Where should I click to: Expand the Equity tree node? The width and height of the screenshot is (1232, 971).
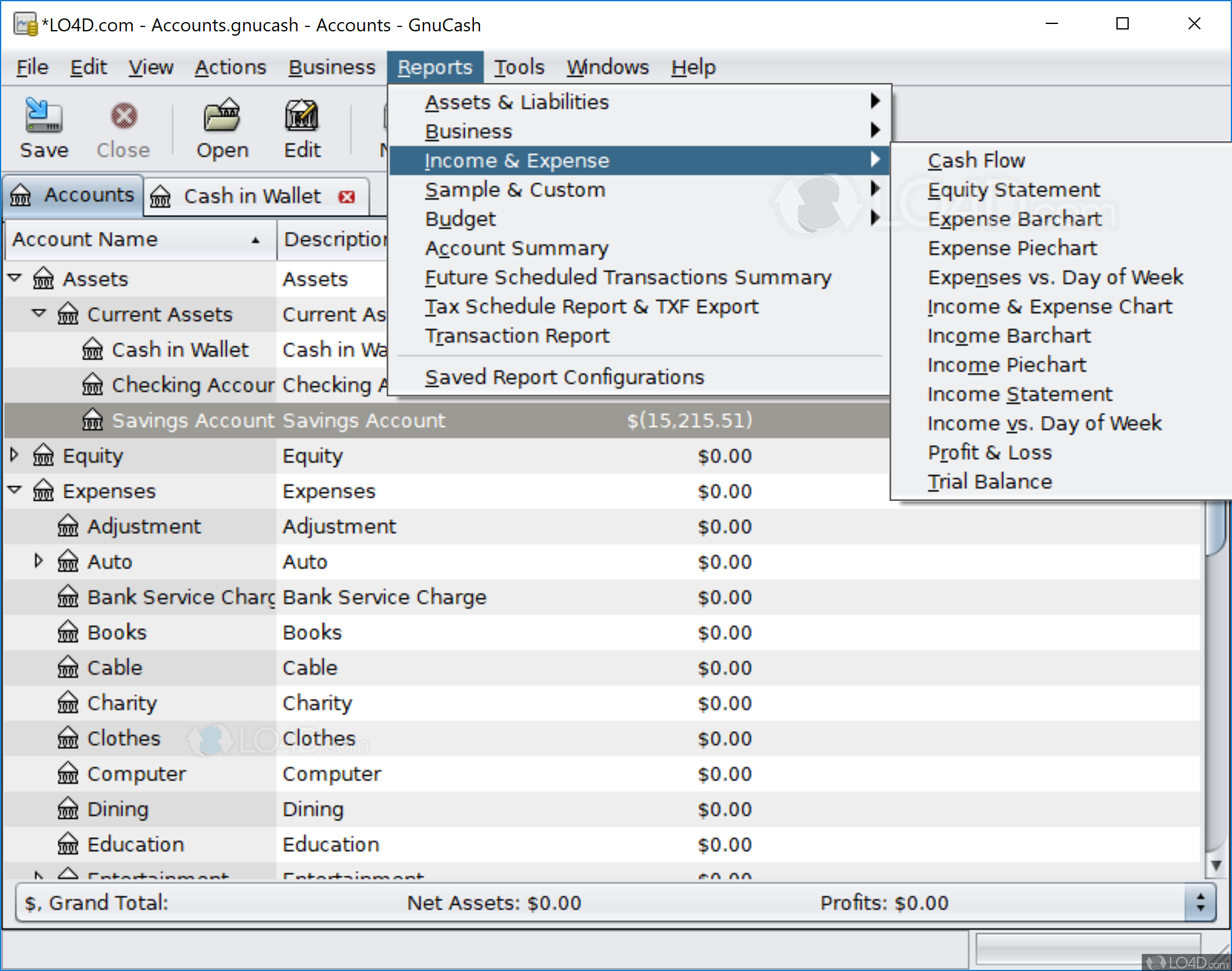[15, 455]
